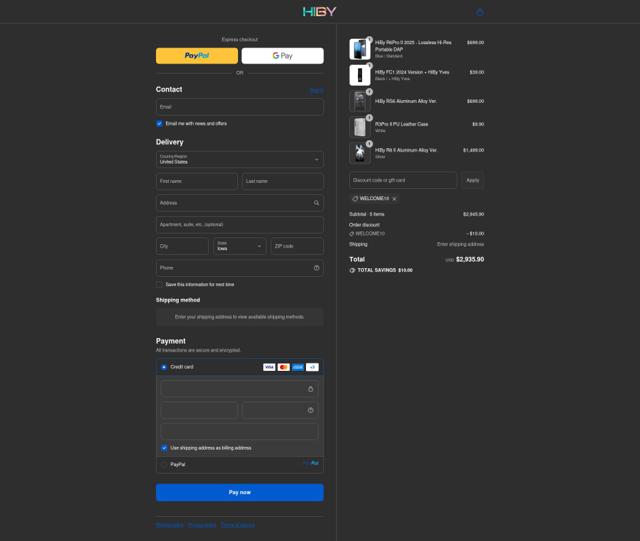This screenshot has height=541, width=640.
Task: Click the tag icon beside Order discount WELCOME10
Action: 352,234
